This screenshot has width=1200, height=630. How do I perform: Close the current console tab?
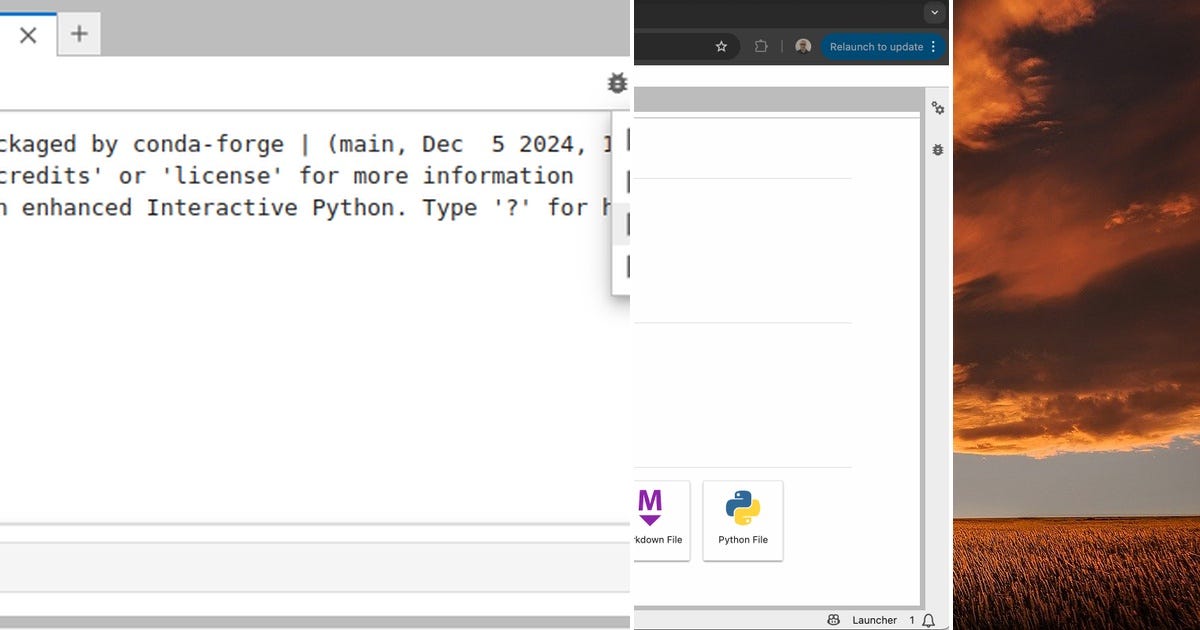pyautogui.click(x=28, y=35)
